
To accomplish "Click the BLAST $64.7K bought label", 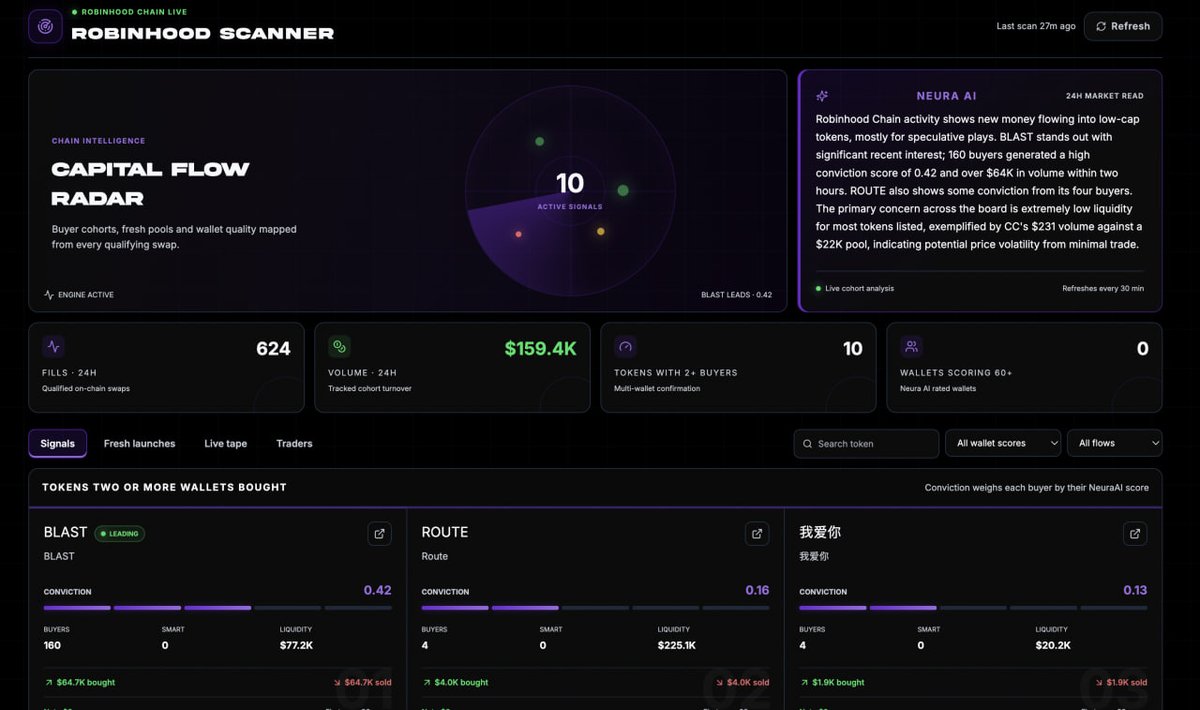I will (80, 682).
